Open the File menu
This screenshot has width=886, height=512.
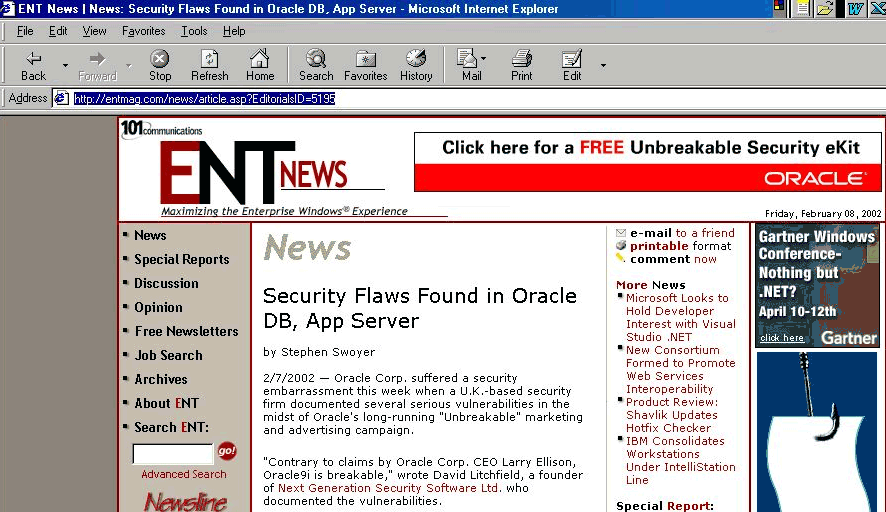point(25,31)
